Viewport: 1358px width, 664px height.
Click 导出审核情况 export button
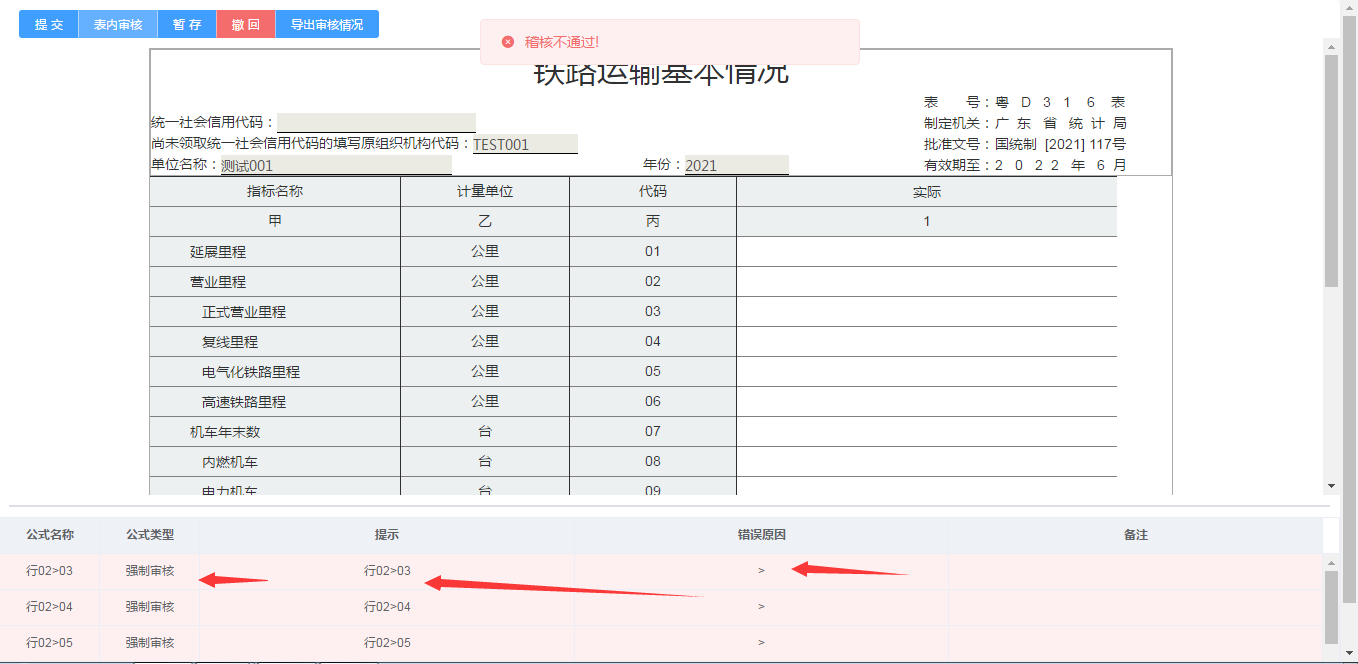(x=327, y=25)
